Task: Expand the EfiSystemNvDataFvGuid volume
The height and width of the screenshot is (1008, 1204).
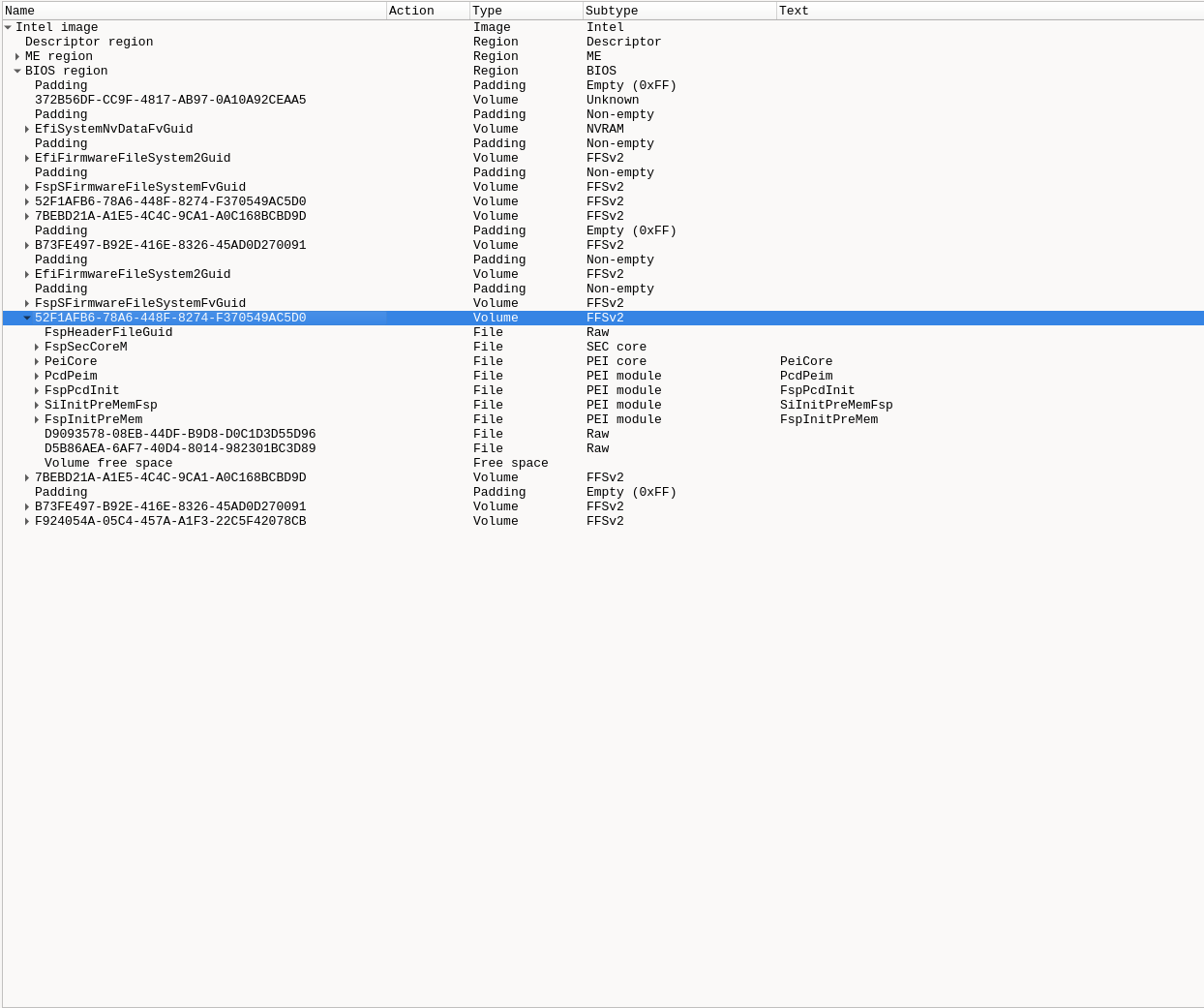Action: click(x=27, y=129)
